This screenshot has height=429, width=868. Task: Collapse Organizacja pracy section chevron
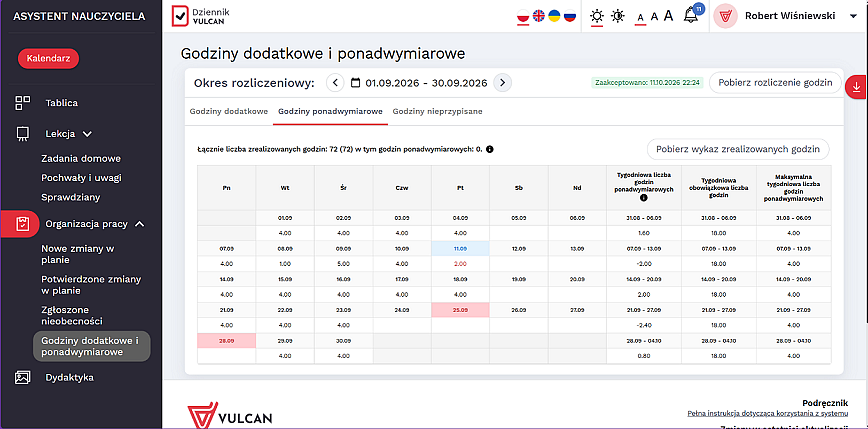point(140,224)
